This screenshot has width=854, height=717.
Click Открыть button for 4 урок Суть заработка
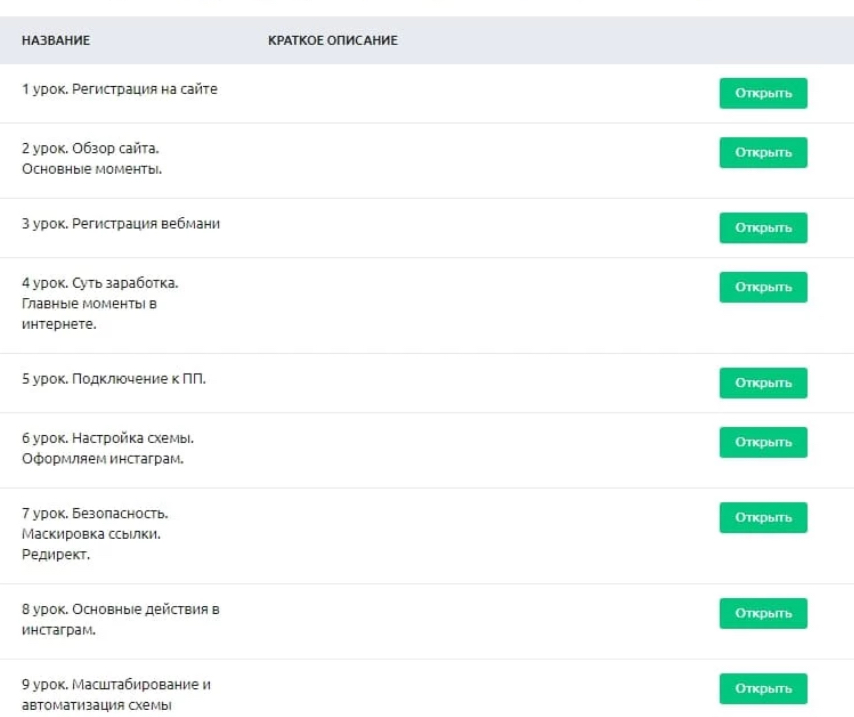(762, 287)
